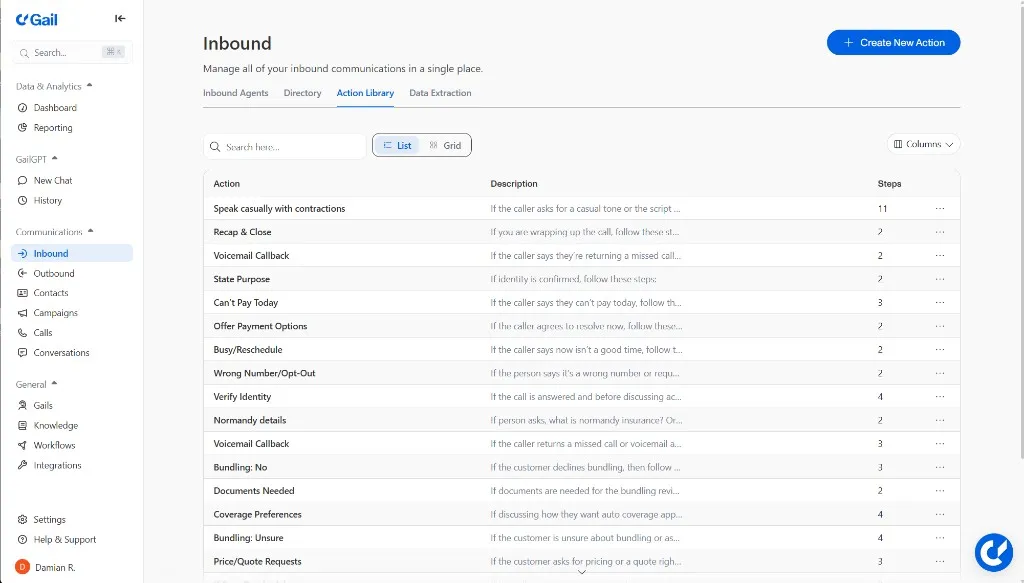Switch to List view
Screen dimensions: 1024x583
tap(397, 146)
